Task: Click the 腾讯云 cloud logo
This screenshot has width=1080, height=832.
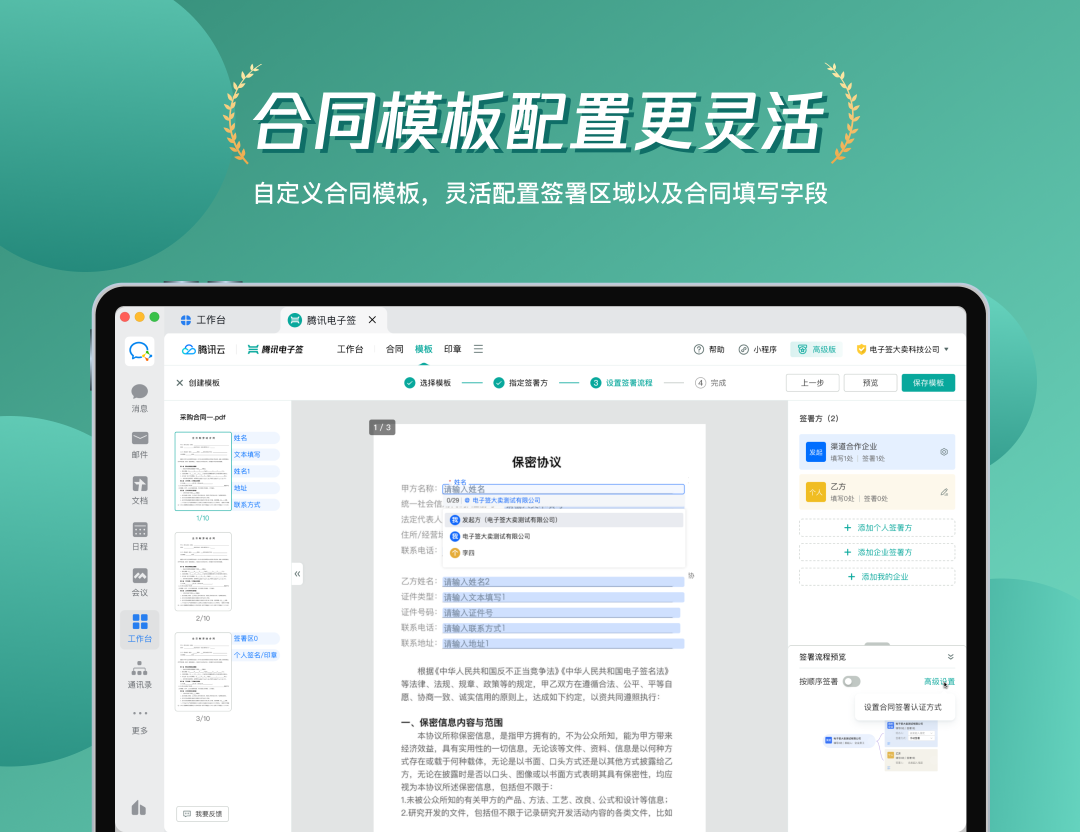Action: point(204,349)
